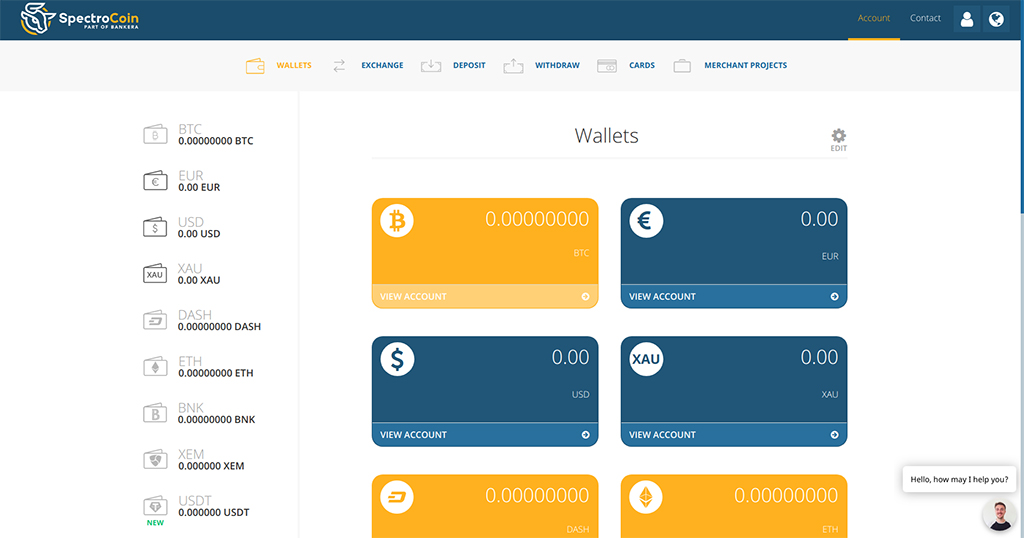1024x538 pixels.
Task: Click the Ethereum symbol on ETH card
Action: click(x=646, y=498)
